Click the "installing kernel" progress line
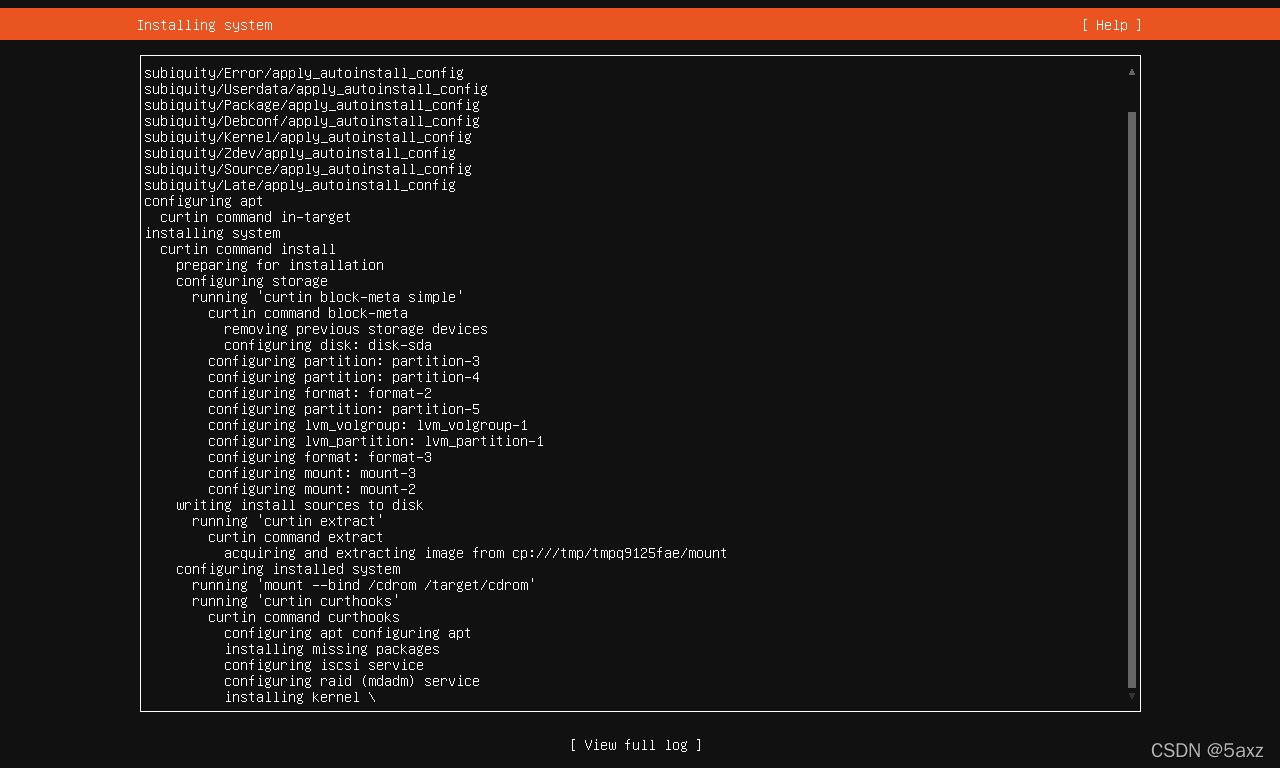The width and height of the screenshot is (1280, 768). 300,697
